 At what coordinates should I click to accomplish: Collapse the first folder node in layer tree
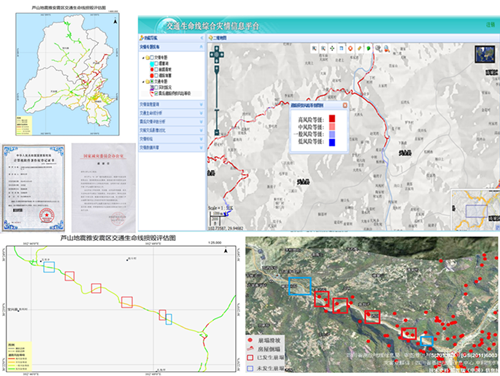click(x=144, y=58)
